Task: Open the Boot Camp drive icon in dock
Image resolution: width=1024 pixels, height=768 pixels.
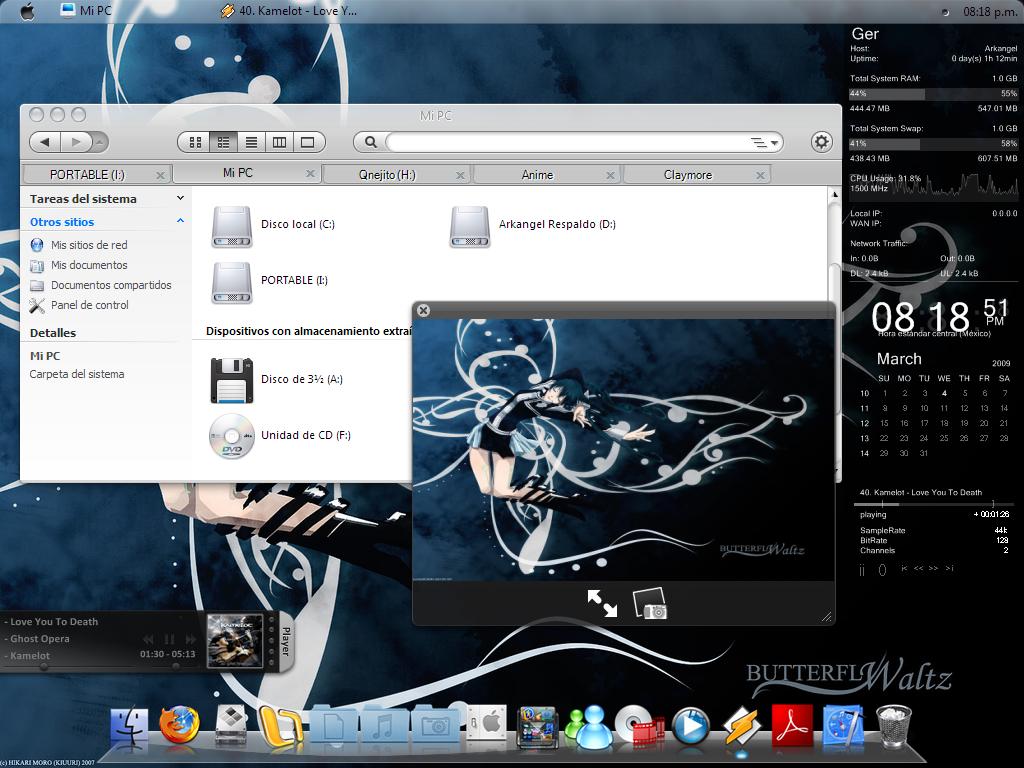Action: pyautogui.click(x=230, y=725)
